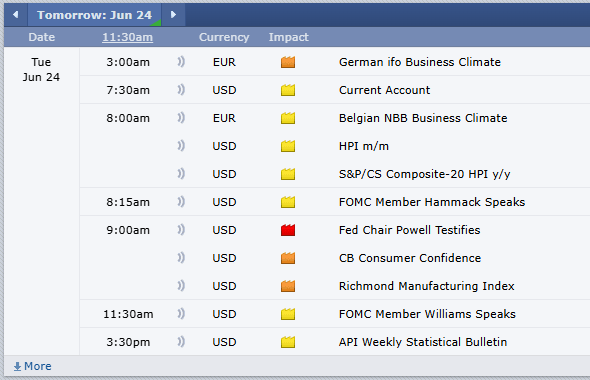The height and width of the screenshot is (380, 590).
Task: Click yellow impact icon for API Weekly Bulletin
Action: pos(288,342)
